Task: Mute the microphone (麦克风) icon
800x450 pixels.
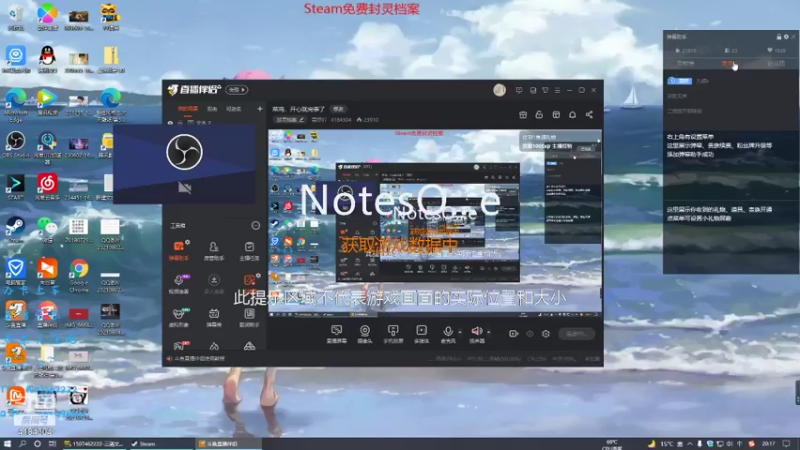Action: [x=448, y=331]
